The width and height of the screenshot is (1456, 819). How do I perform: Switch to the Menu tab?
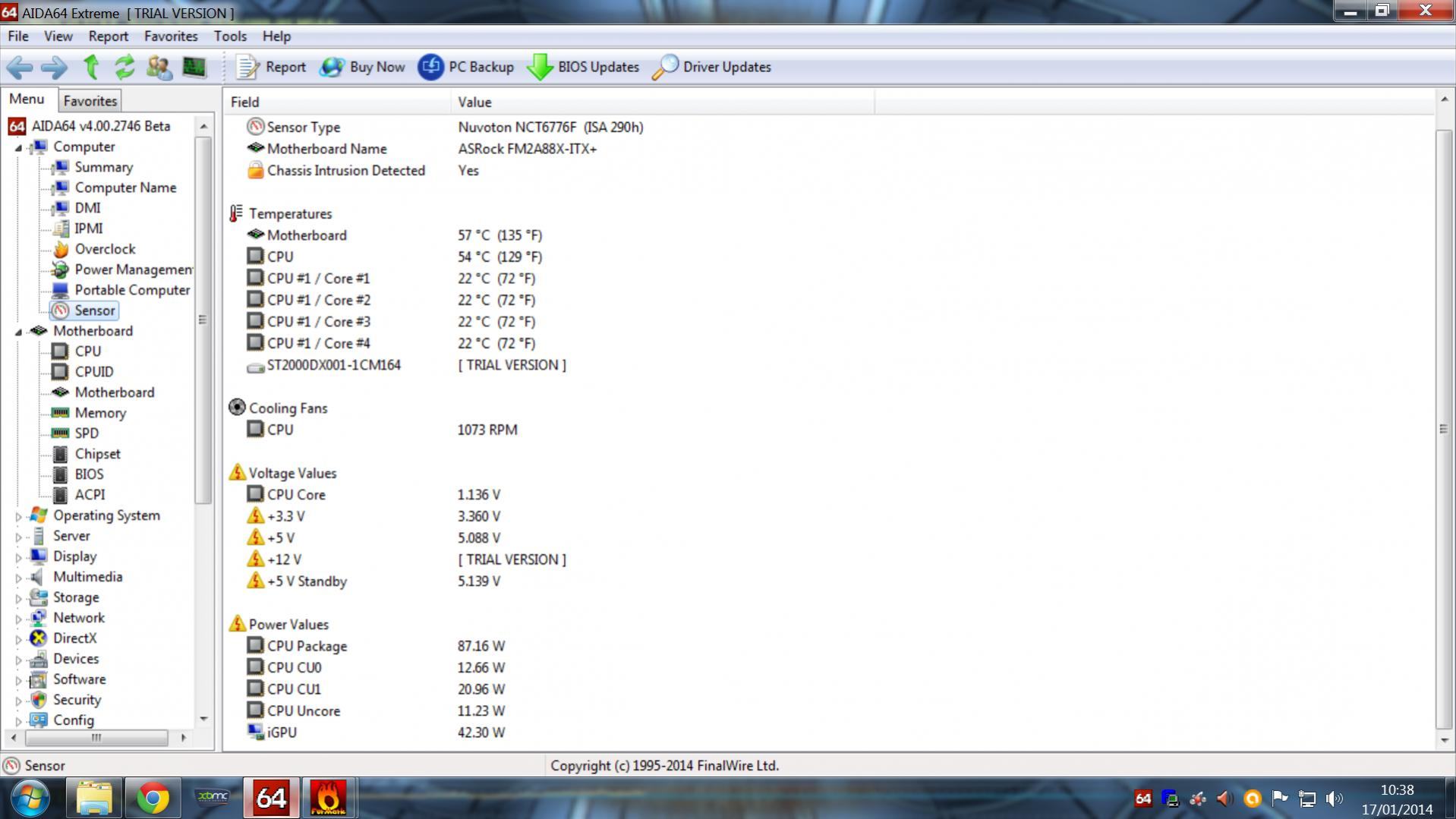tap(27, 99)
